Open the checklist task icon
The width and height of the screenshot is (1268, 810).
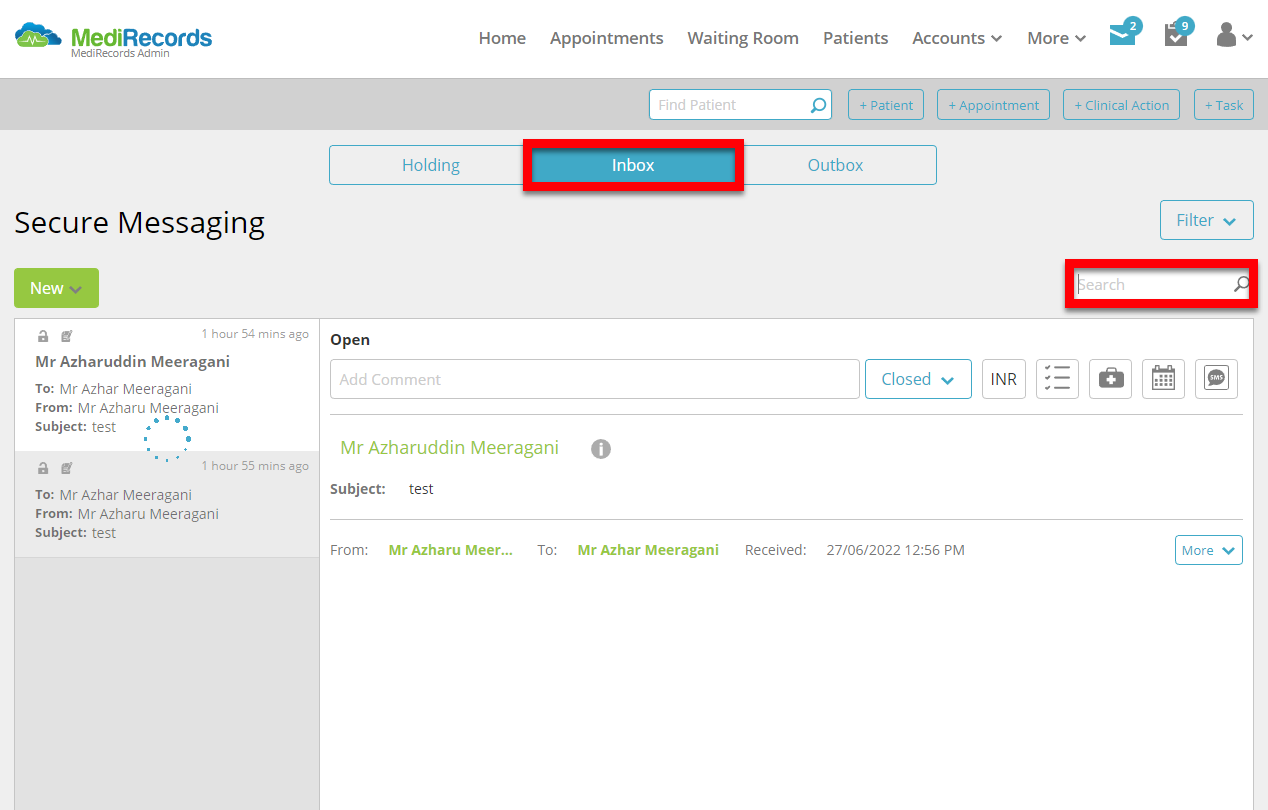[x=1057, y=379]
